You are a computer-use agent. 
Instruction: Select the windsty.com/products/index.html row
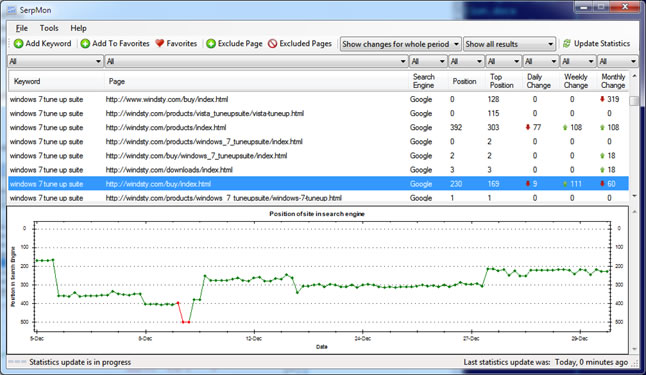coord(318,127)
